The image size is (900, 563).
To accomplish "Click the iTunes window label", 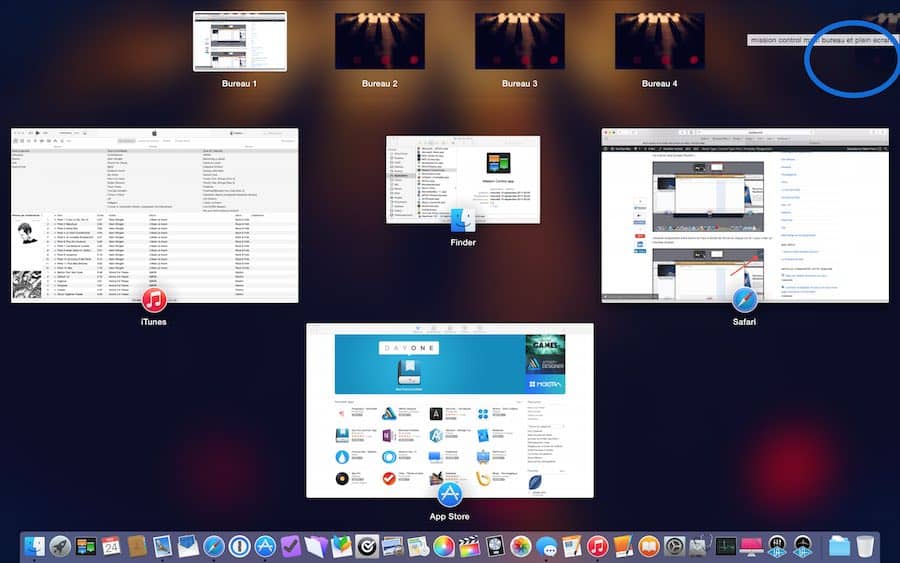I will click(154, 322).
